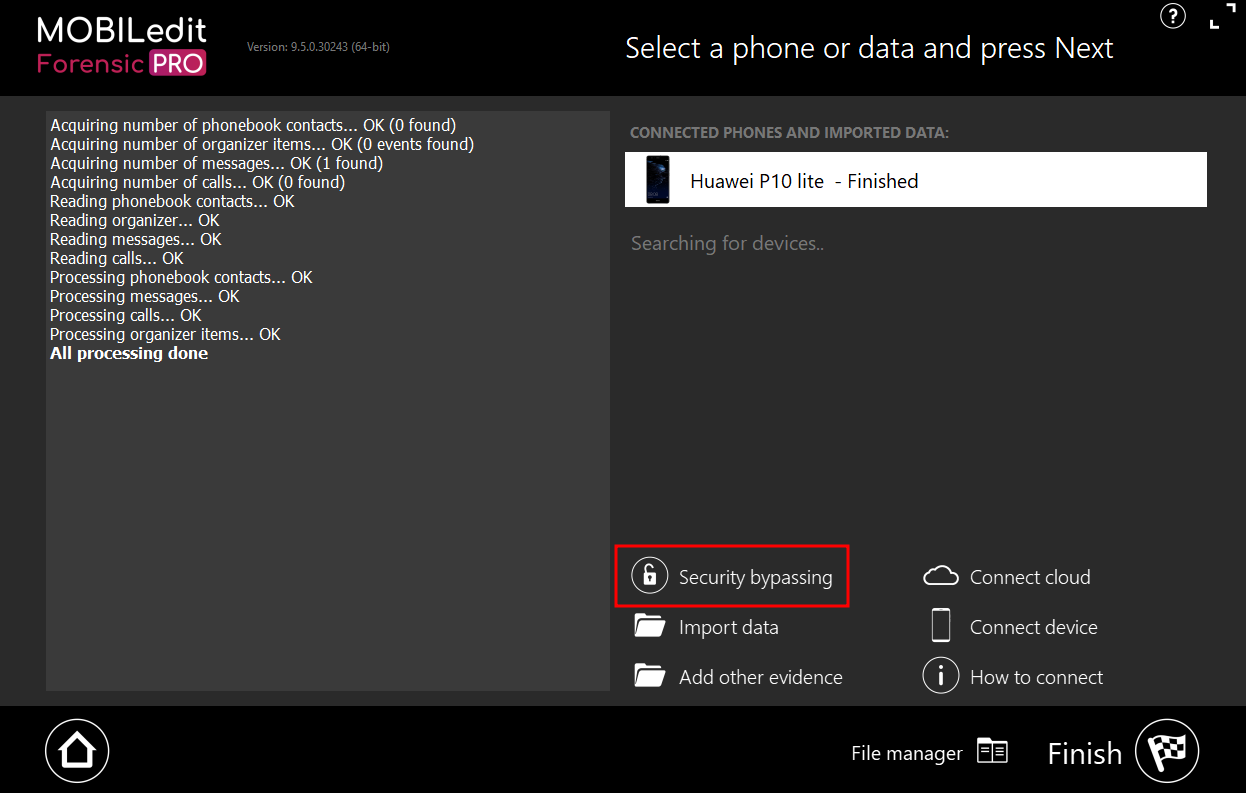Screen dimensions: 1246x793
Task: Click 'All processing done' log line
Action: (x=129, y=354)
